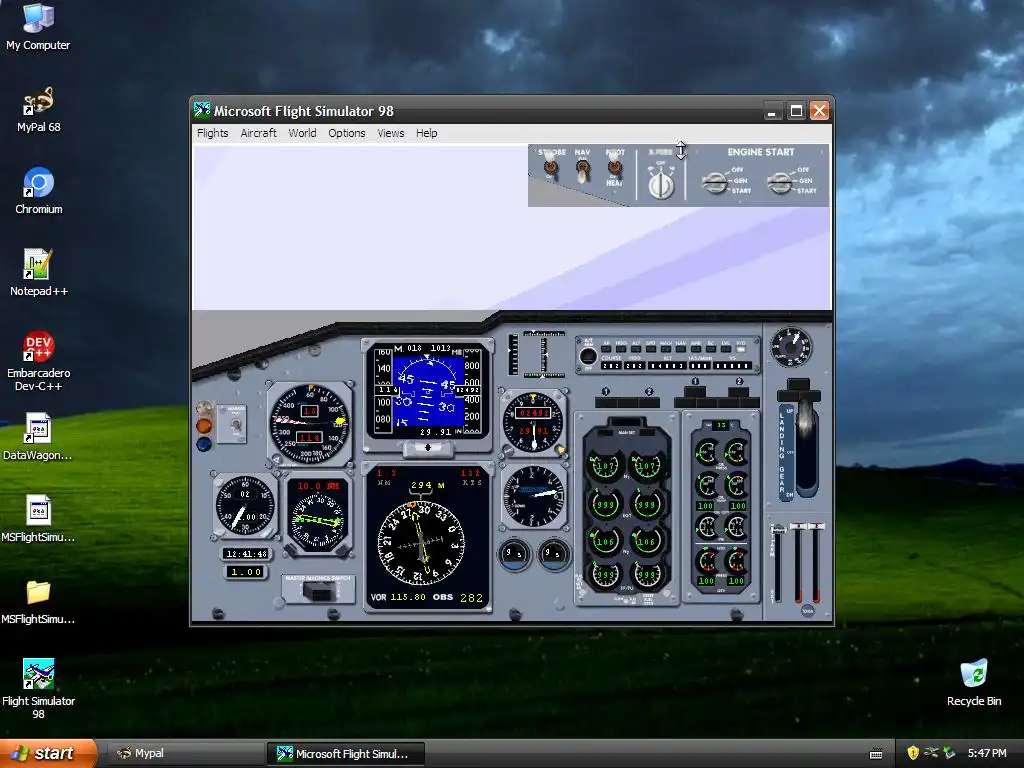
Task: Click the left fuel quantity gauge
Action: click(x=514, y=554)
